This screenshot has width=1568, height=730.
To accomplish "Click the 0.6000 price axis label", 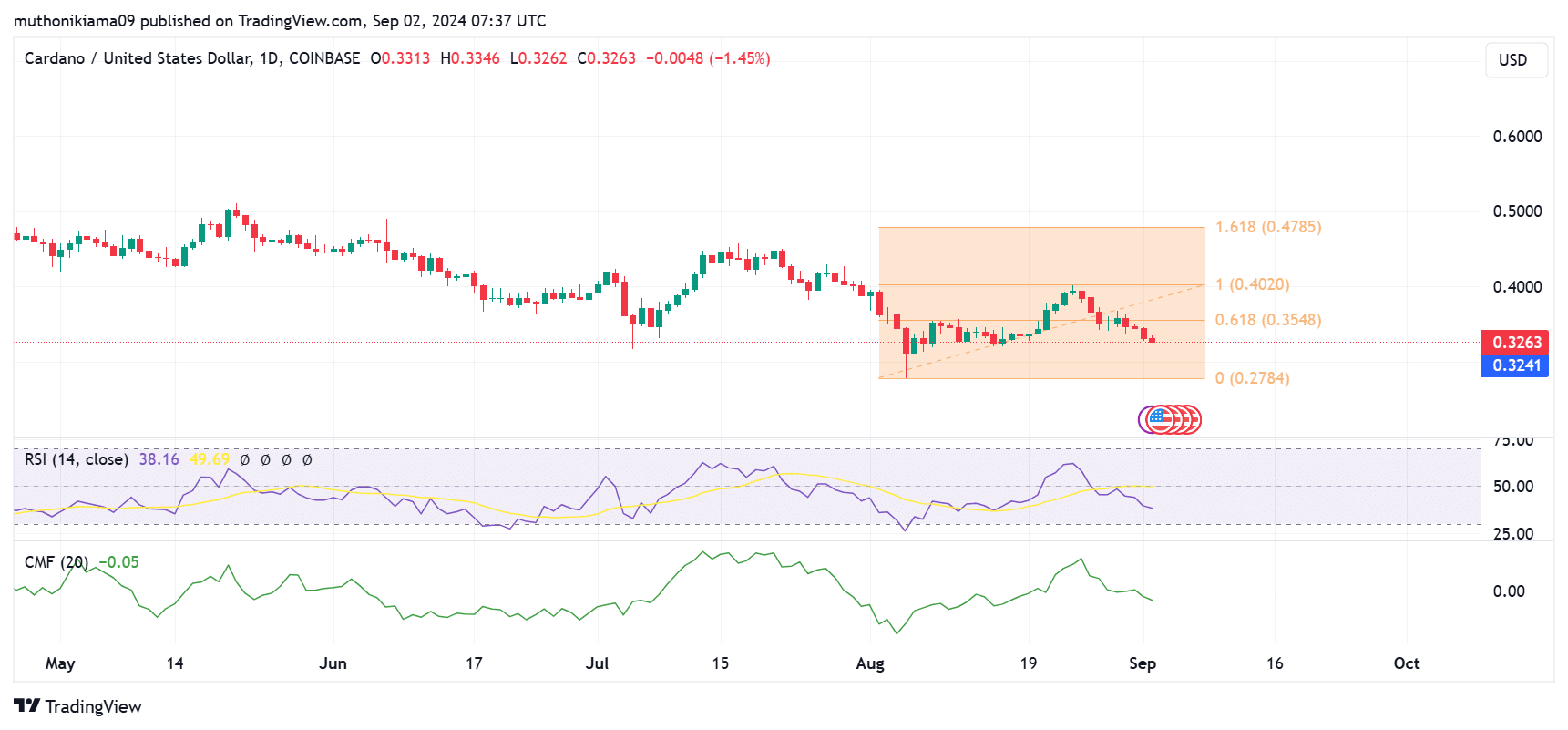I will click(1517, 137).
